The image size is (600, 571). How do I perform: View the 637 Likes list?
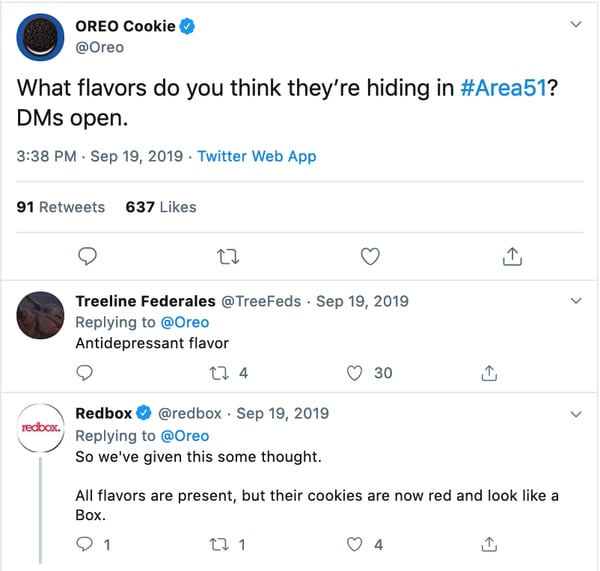(161, 207)
